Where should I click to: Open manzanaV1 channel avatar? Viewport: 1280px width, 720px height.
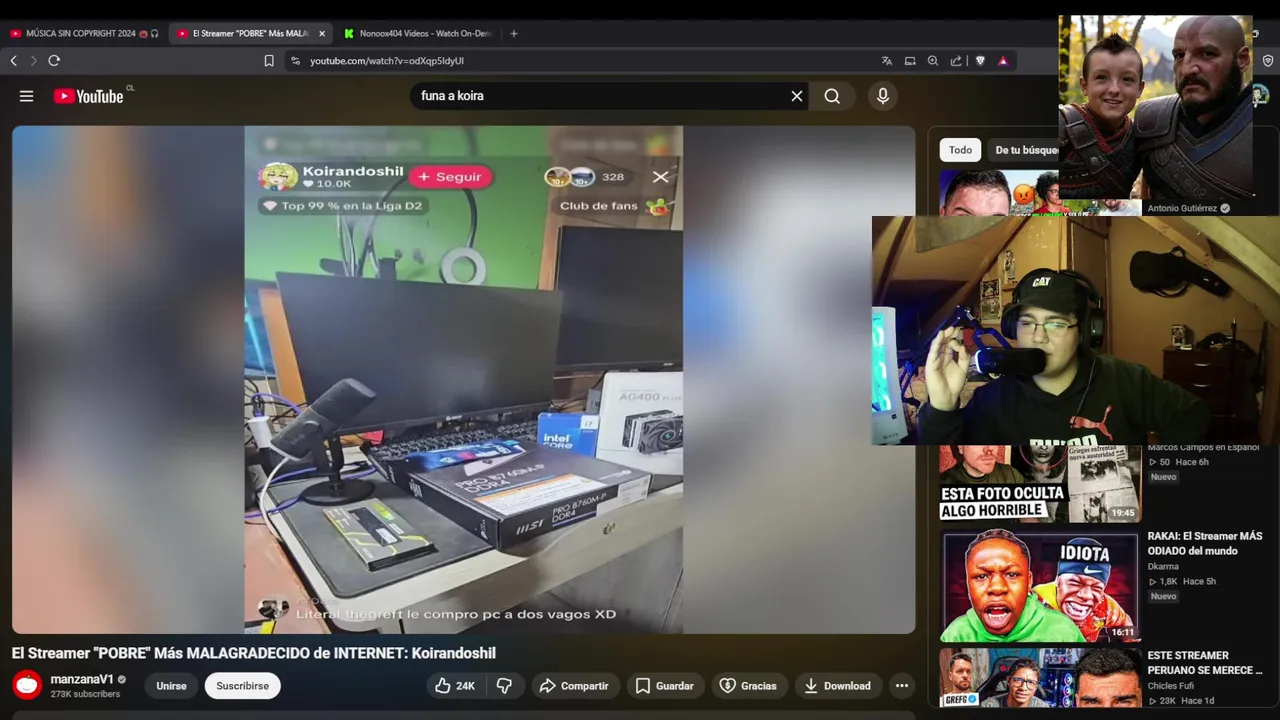27,685
